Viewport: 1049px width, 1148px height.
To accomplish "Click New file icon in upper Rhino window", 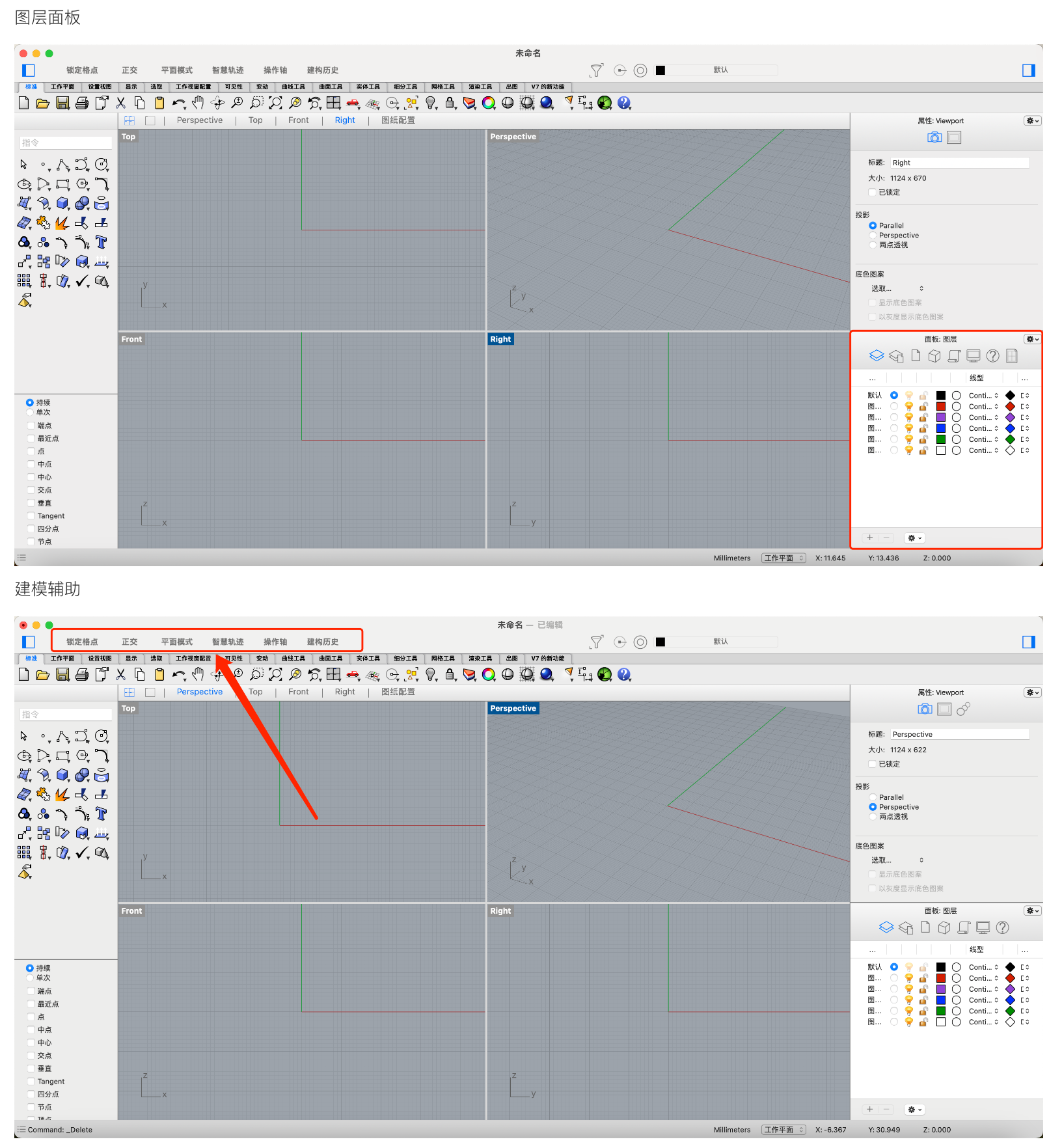I will pos(23,103).
